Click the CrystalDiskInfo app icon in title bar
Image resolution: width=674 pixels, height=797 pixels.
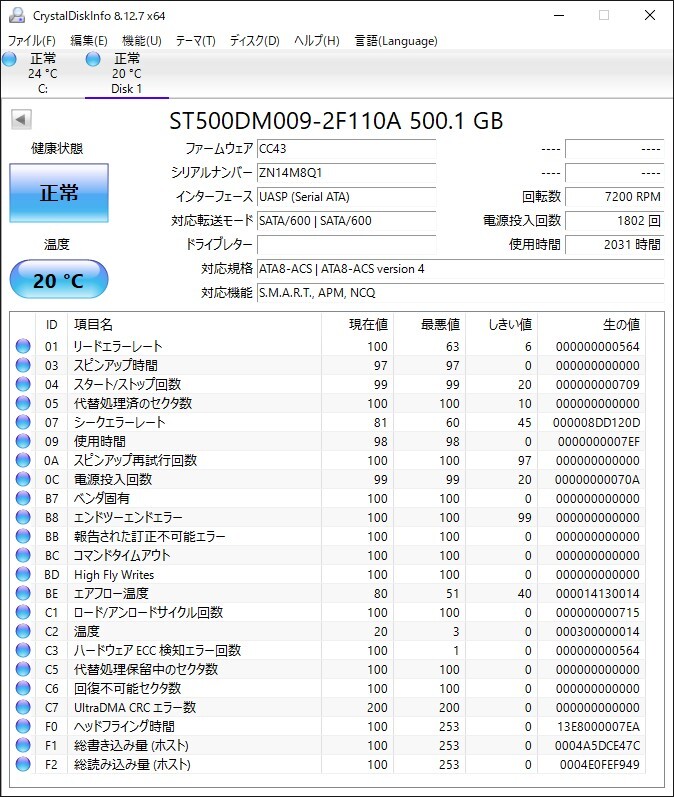[x=17, y=15]
